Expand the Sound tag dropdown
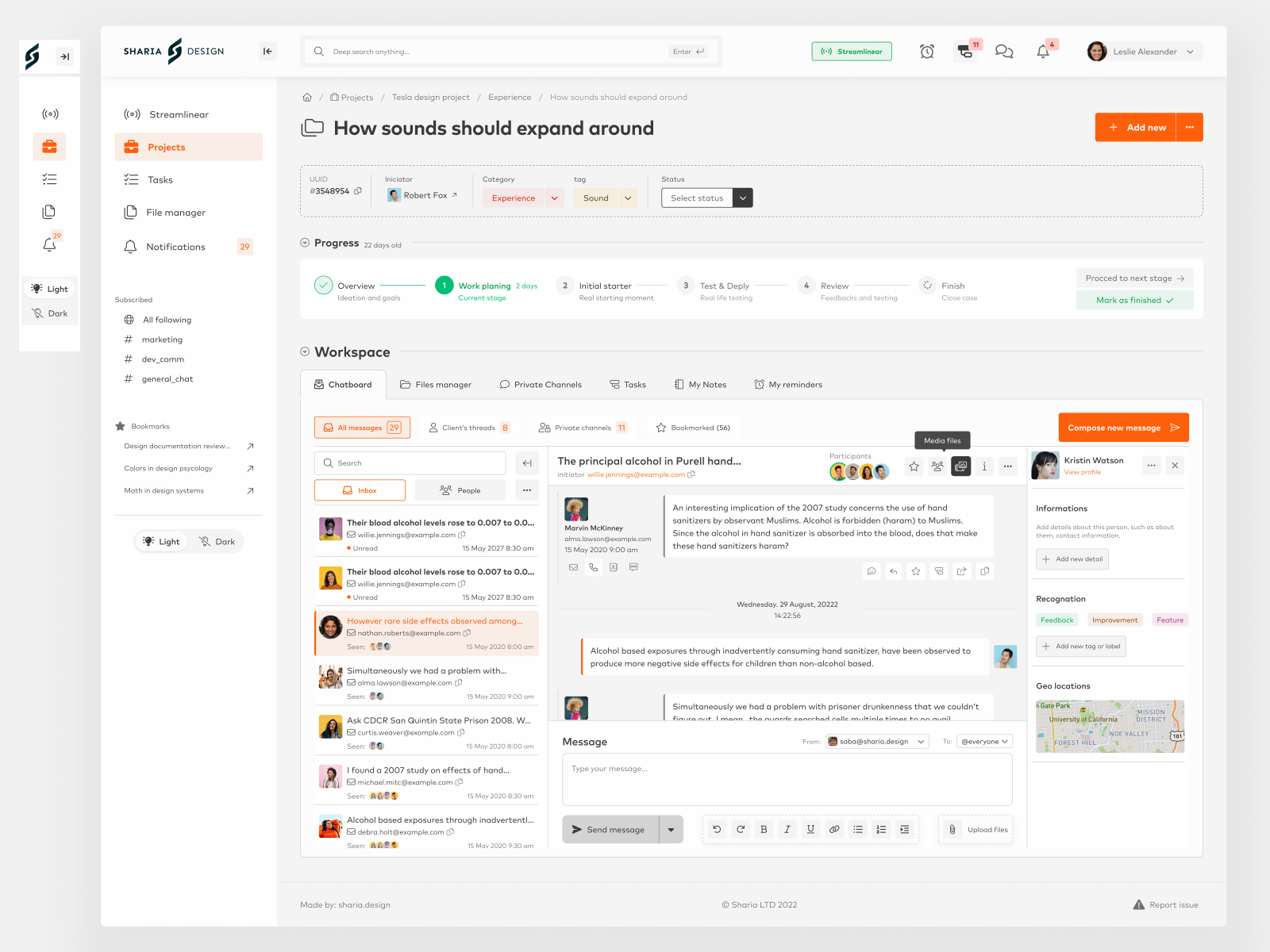This screenshot has width=1270, height=952. coord(628,198)
